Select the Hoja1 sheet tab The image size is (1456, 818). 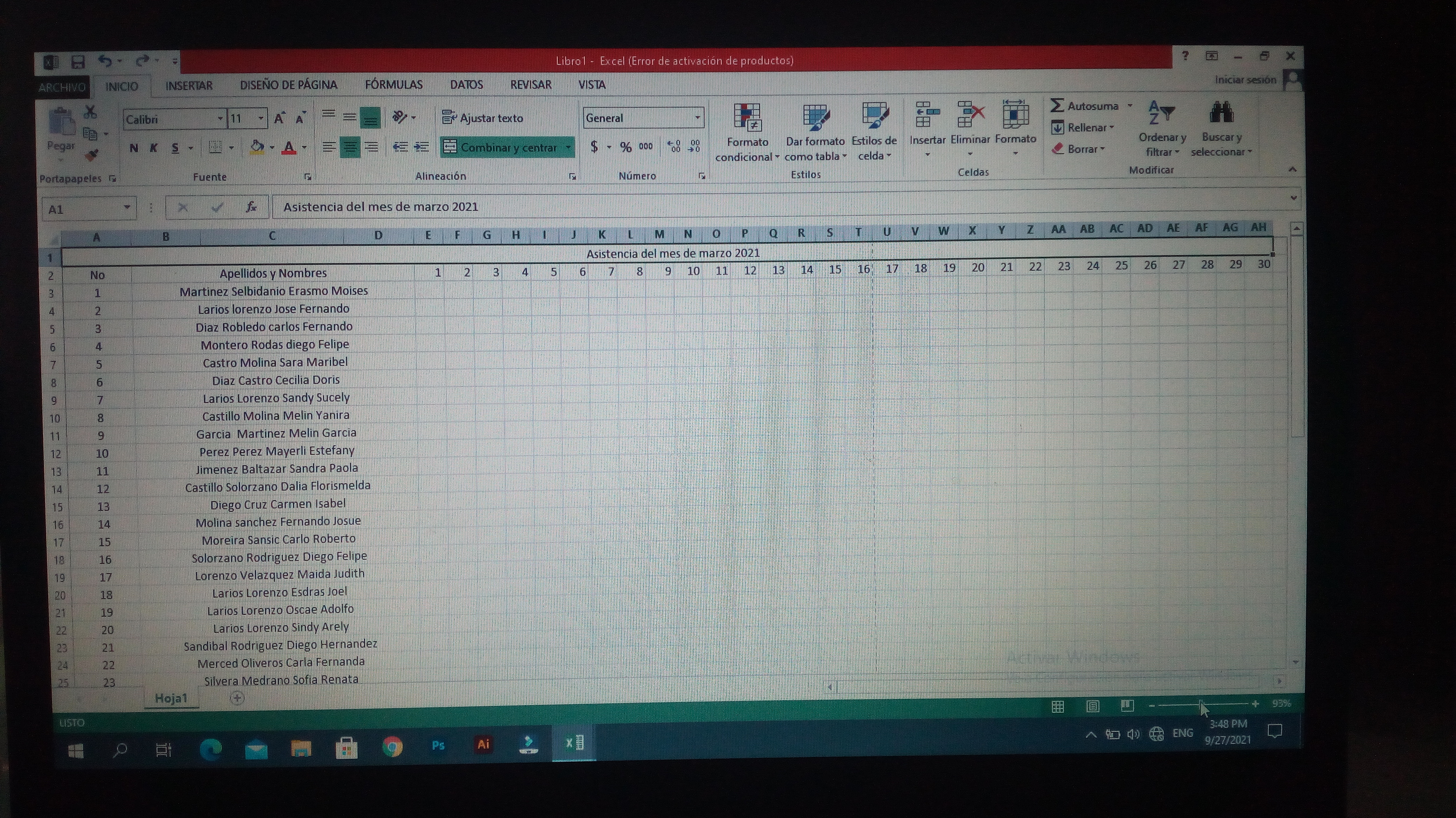point(171,698)
